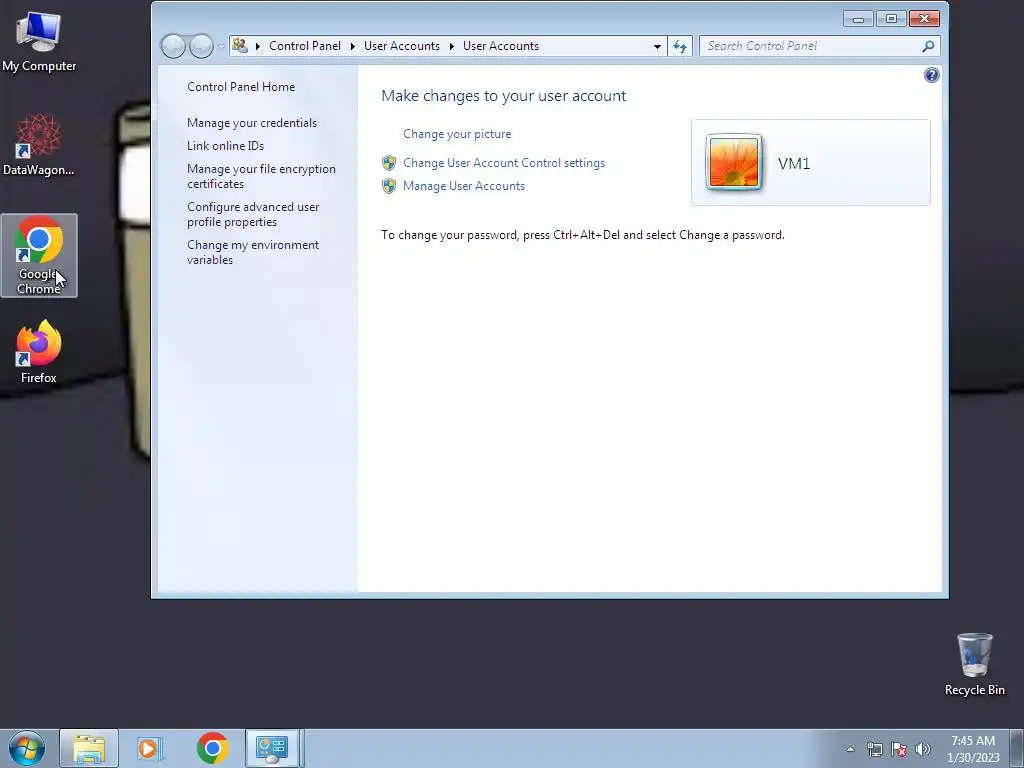Open the My Computer desktop icon

(x=39, y=42)
